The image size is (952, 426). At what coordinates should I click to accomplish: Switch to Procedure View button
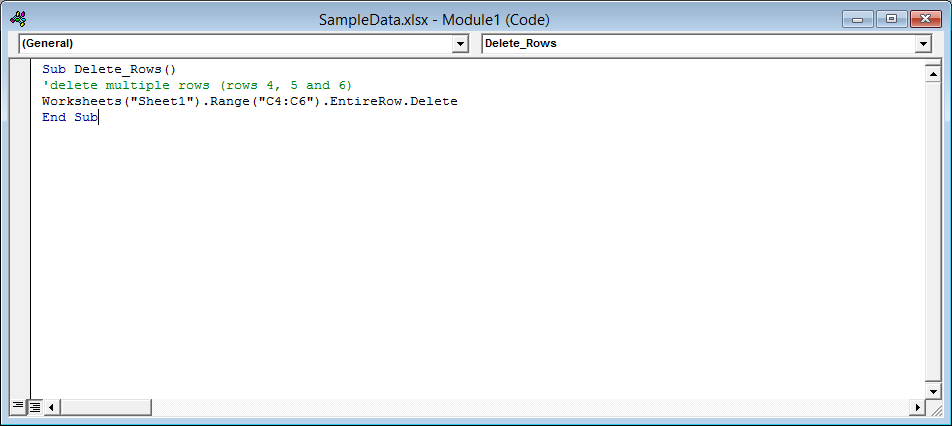(x=18, y=407)
